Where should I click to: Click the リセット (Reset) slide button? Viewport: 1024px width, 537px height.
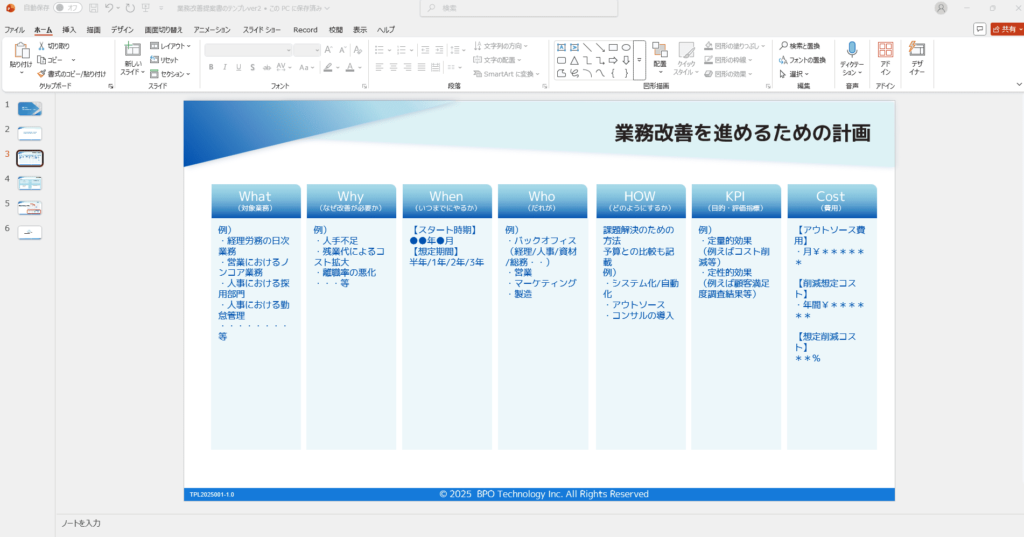164,60
